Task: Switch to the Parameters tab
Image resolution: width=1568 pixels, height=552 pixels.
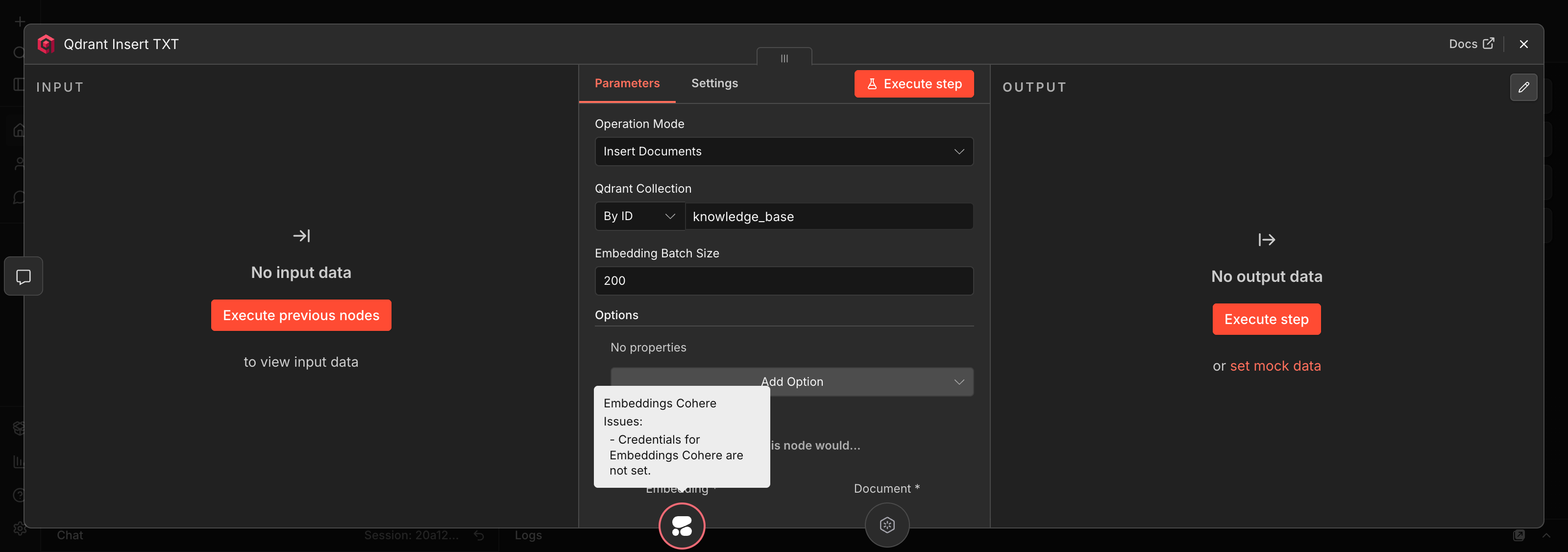Action: [x=626, y=83]
